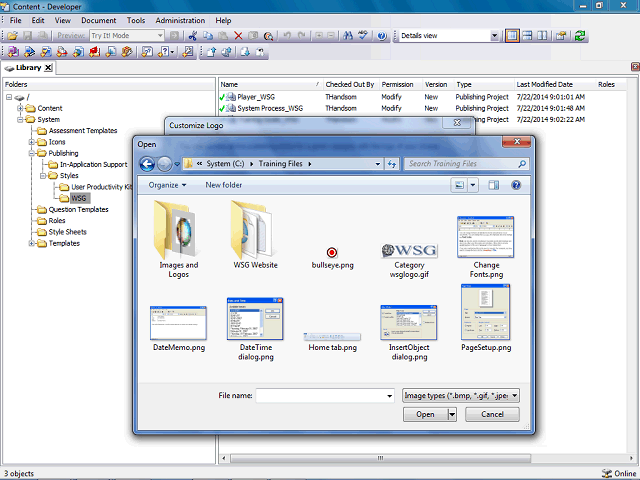Select the single-pane layout icon
Image resolution: width=640 pixels, height=480 pixels.
pyautogui.click(x=512, y=36)
